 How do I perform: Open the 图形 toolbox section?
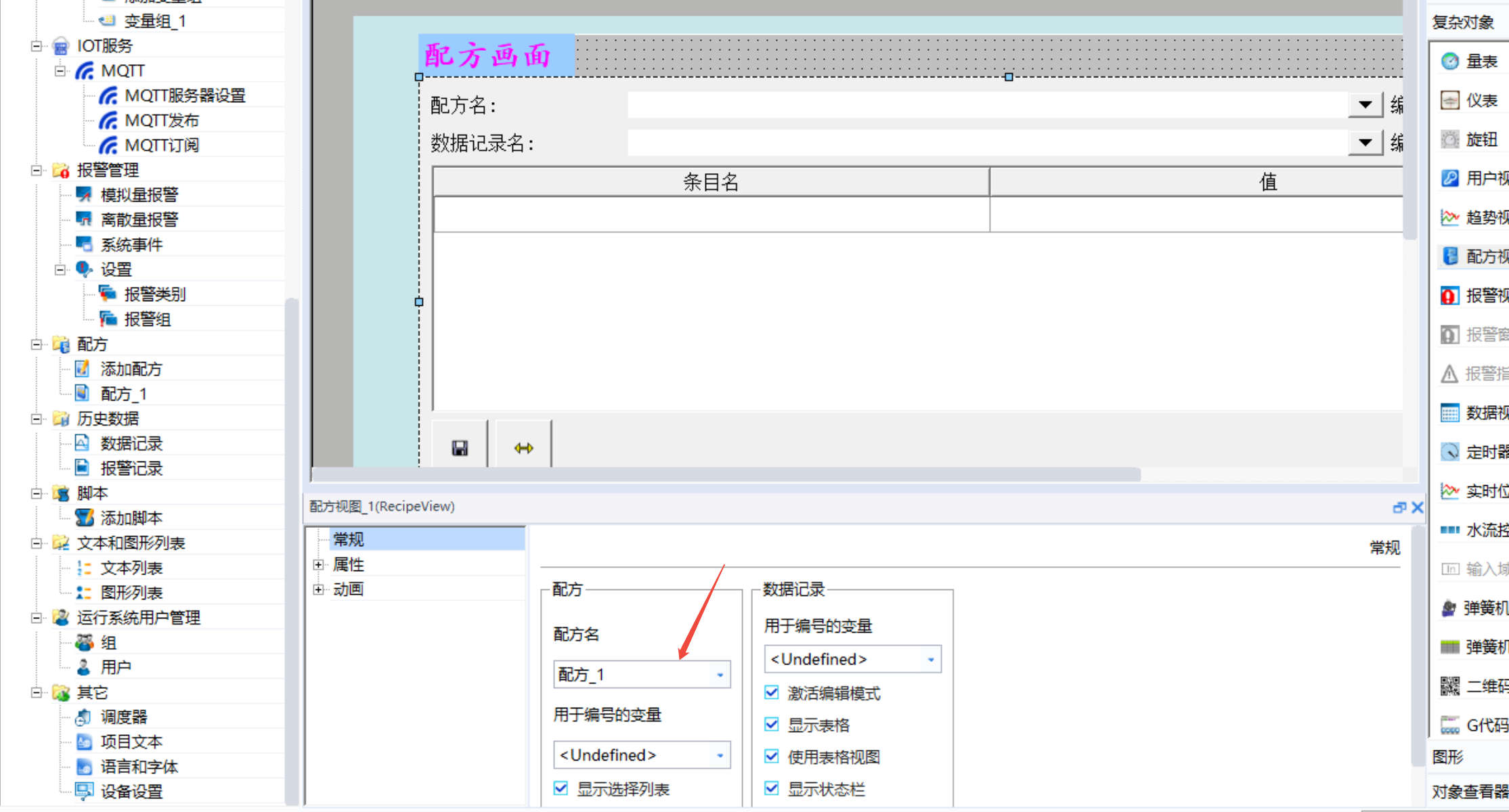point(1449,757)
